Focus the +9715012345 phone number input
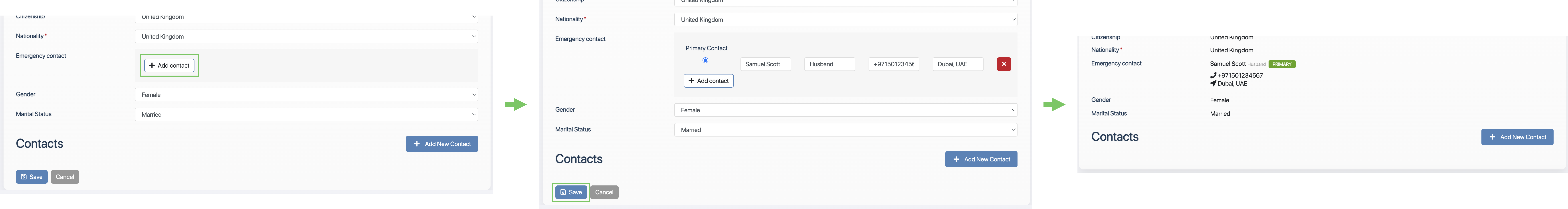Screen dimensions: 1568x209 [893, 64]
